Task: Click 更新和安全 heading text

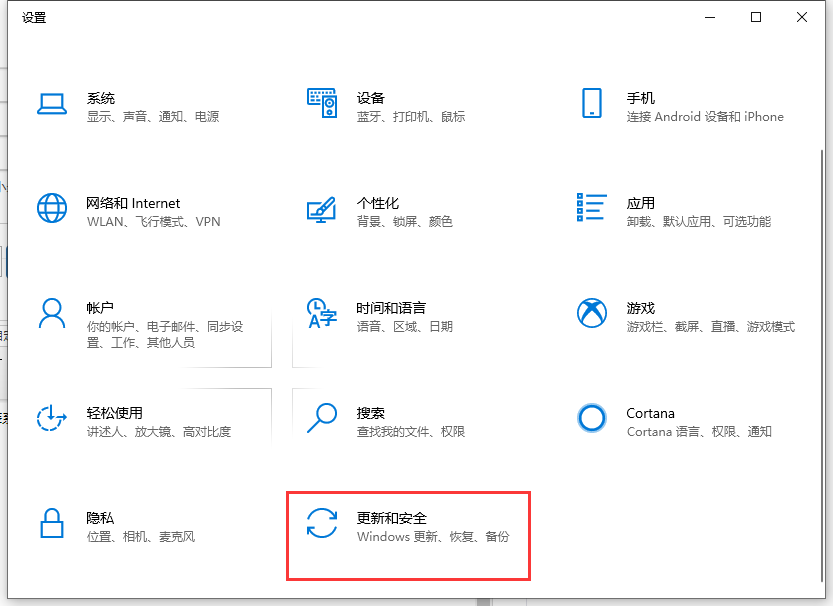Action: click(x=392, y=518)
